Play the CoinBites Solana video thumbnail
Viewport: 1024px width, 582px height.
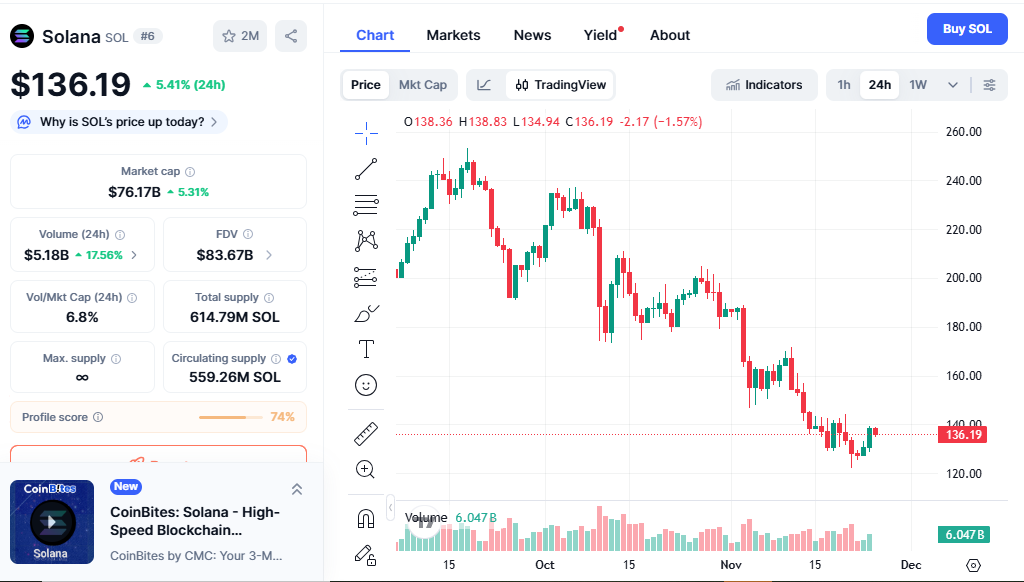pos(52,521)
